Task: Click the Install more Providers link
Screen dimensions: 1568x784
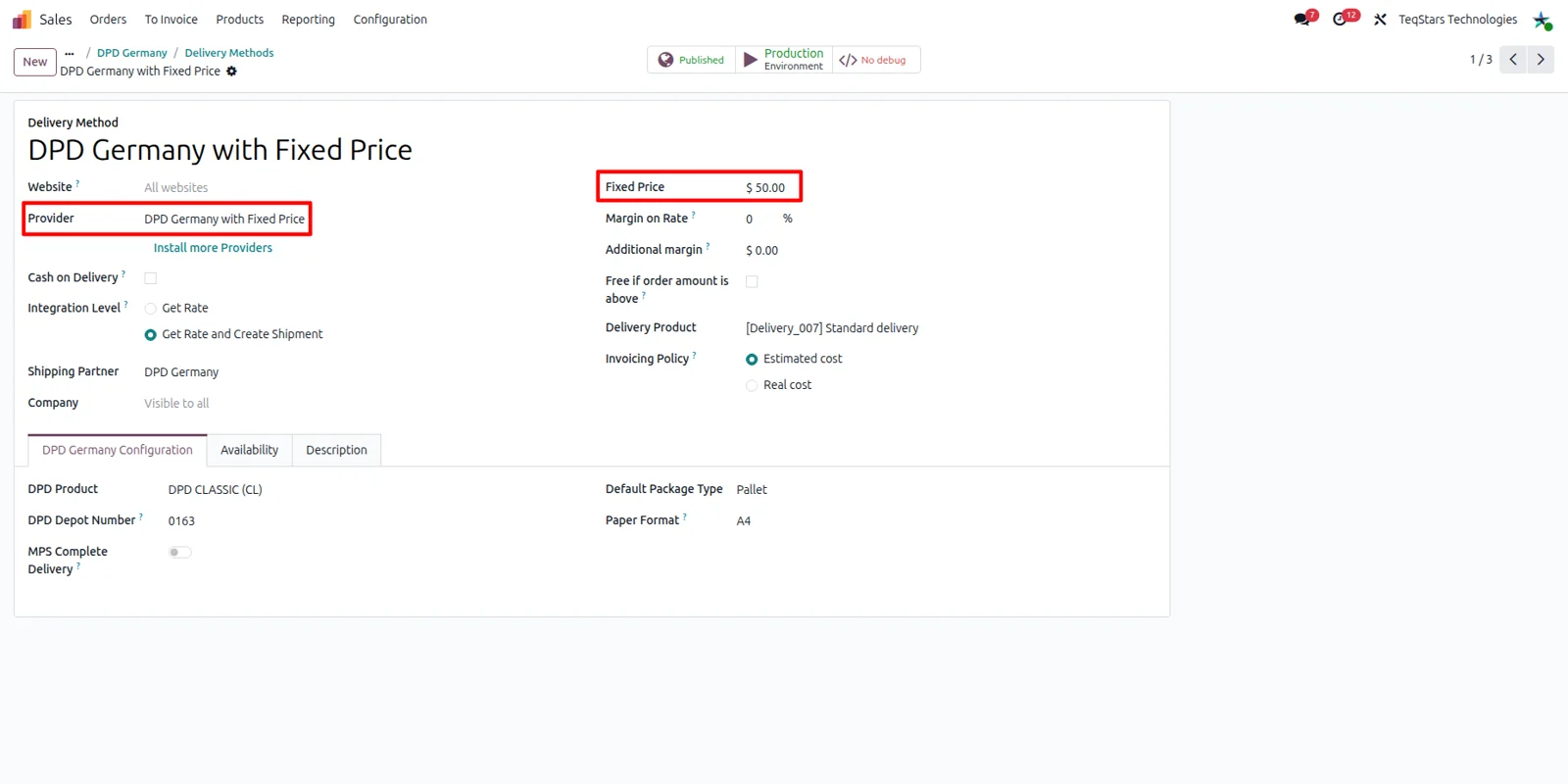Action: 213,248
